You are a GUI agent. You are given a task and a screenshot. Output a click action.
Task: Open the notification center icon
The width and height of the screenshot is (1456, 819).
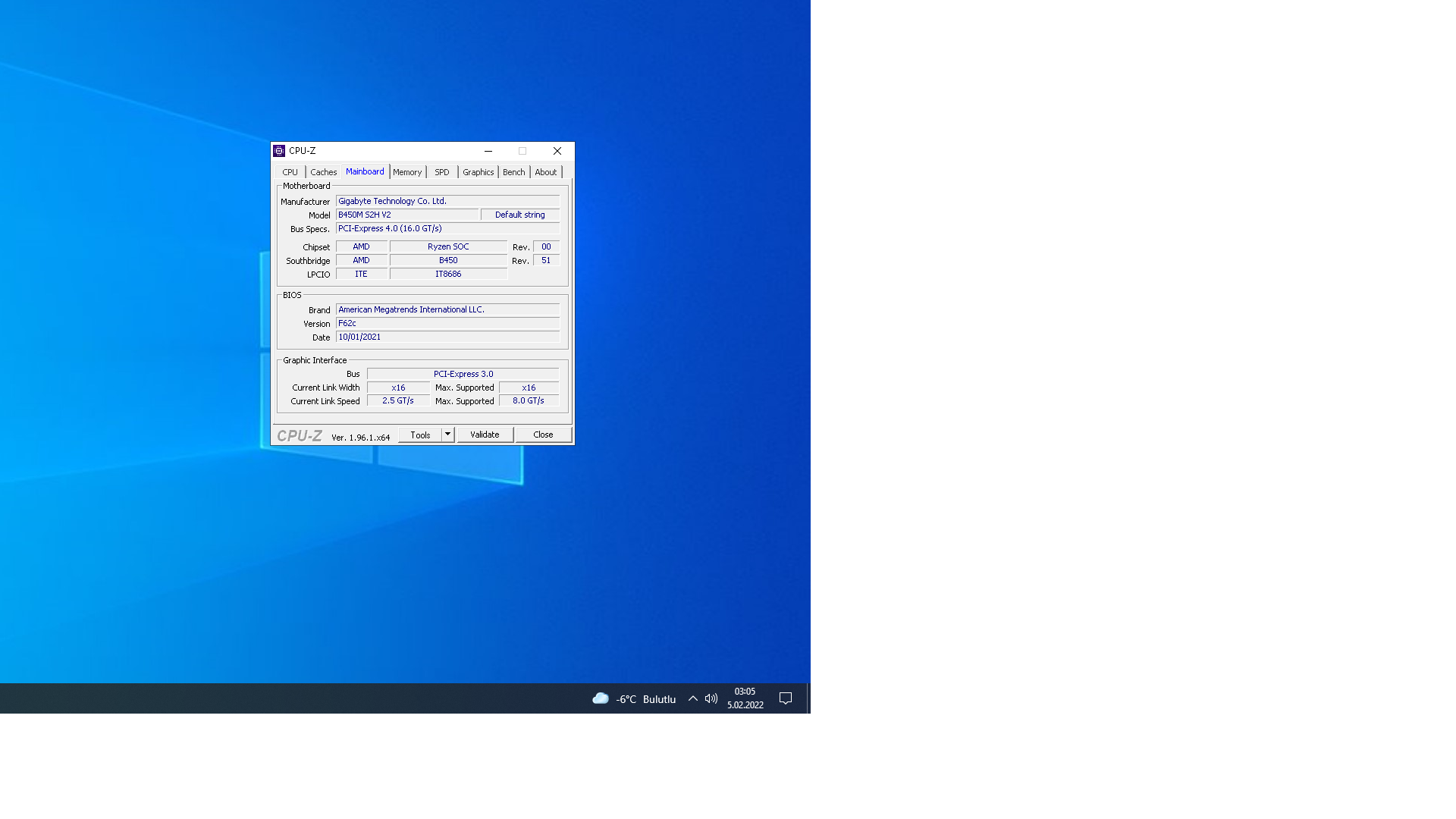click(x=786, y=698)
